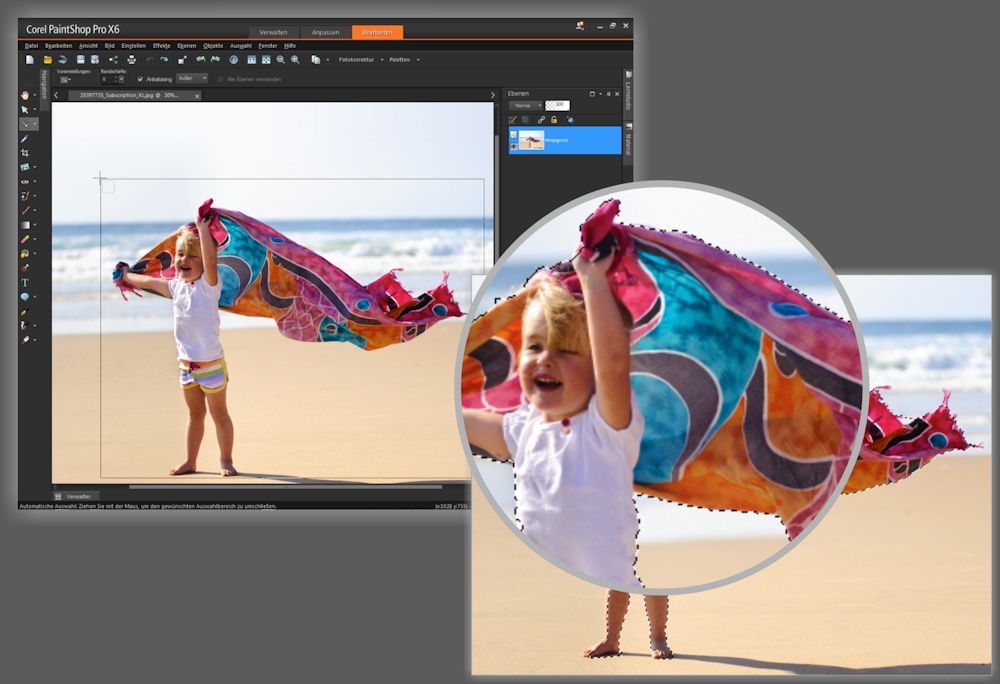Click the link layers chain icon
Screen dimensions: 1000x684
click(x=541, y=120)
